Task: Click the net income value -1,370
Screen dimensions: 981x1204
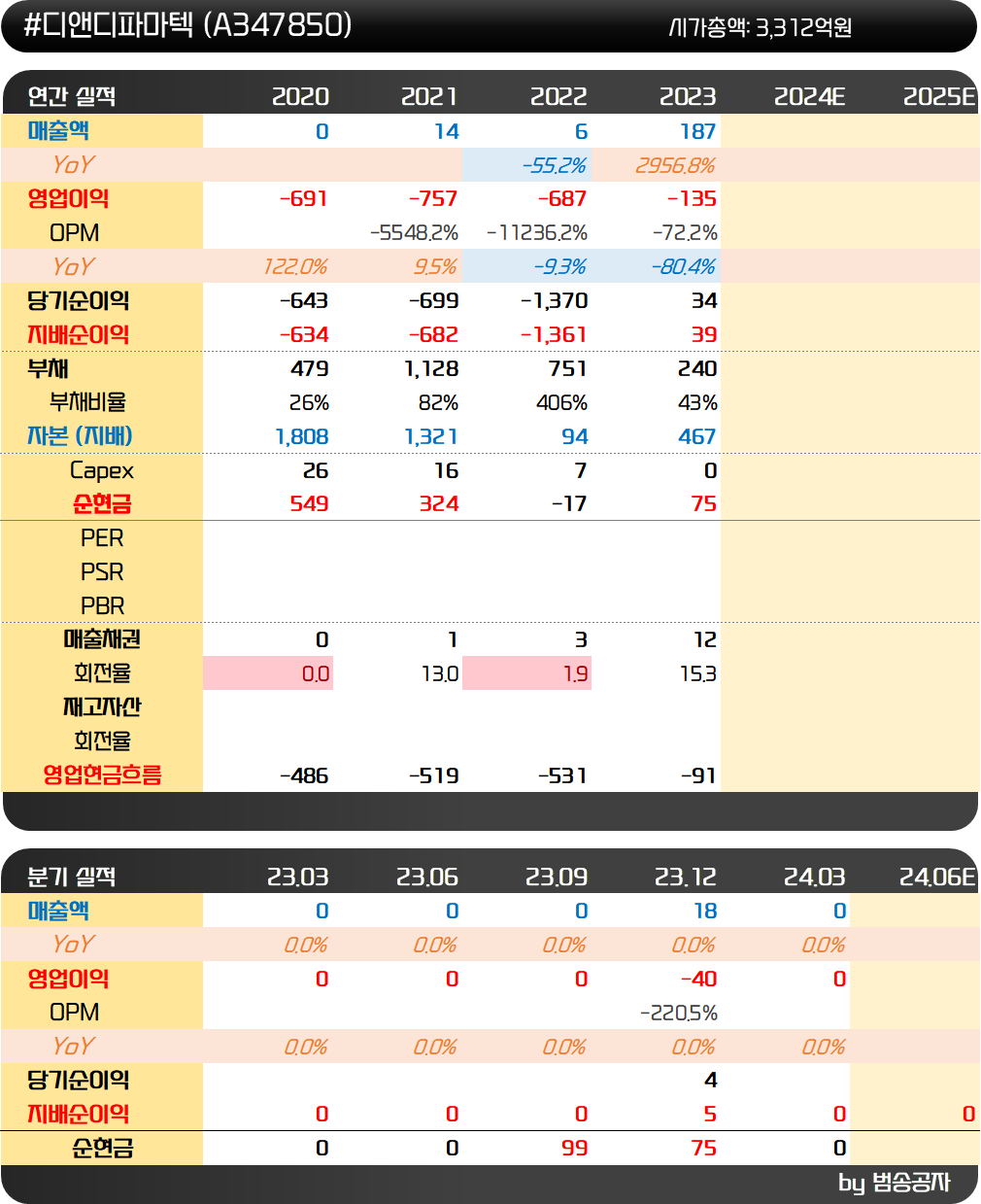Action: [x=555, y=300]
